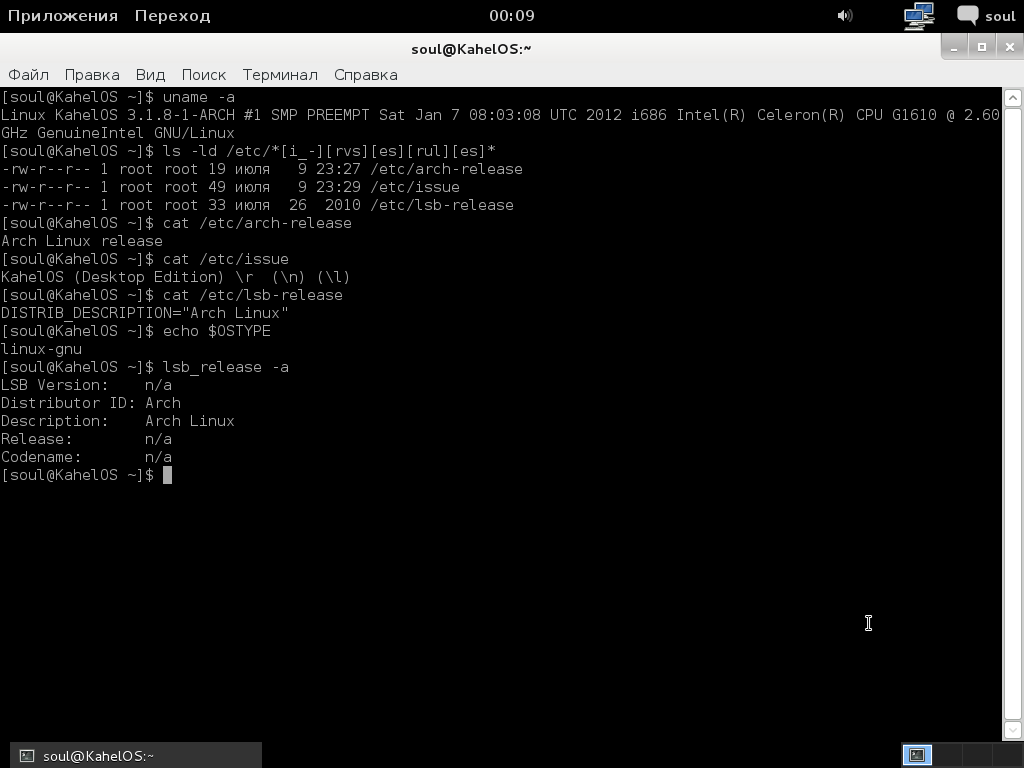1024x768 pixels.
Task: Switch to the fourth workspace in the pager
Action: tap(1006, 756)
